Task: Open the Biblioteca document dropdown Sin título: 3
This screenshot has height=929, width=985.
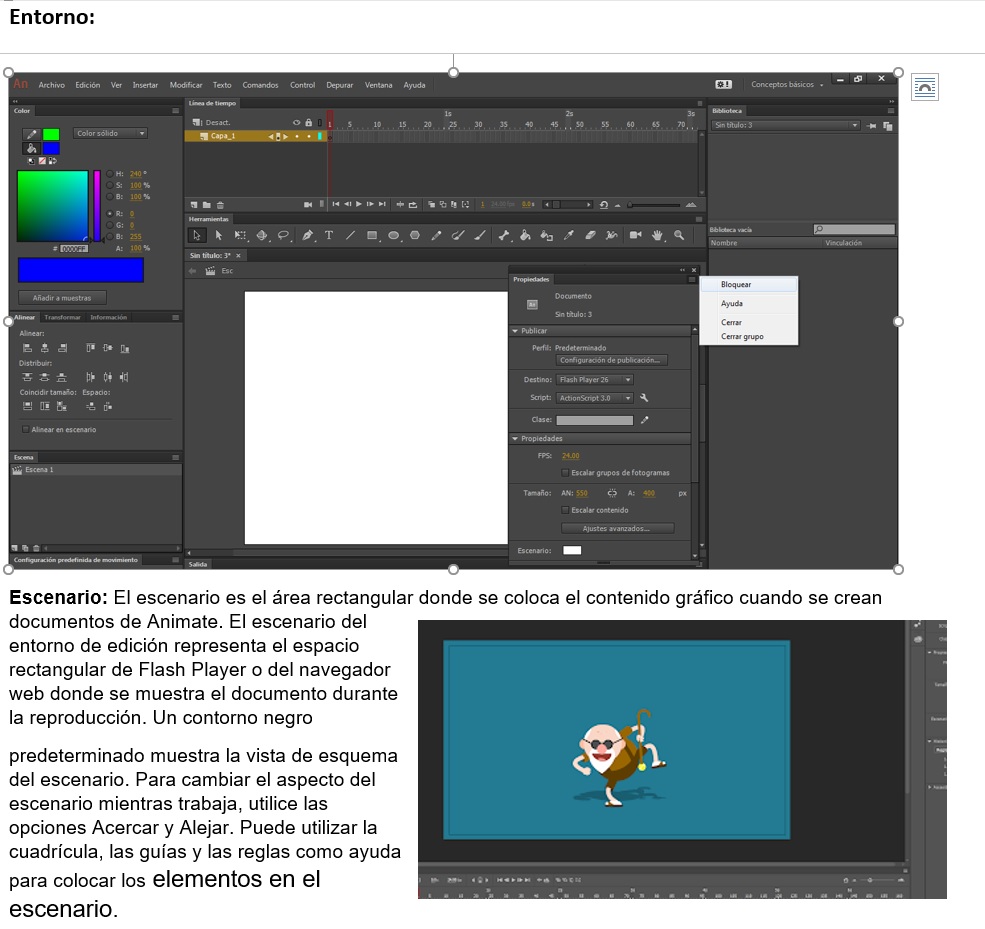Action: point(785,125)
